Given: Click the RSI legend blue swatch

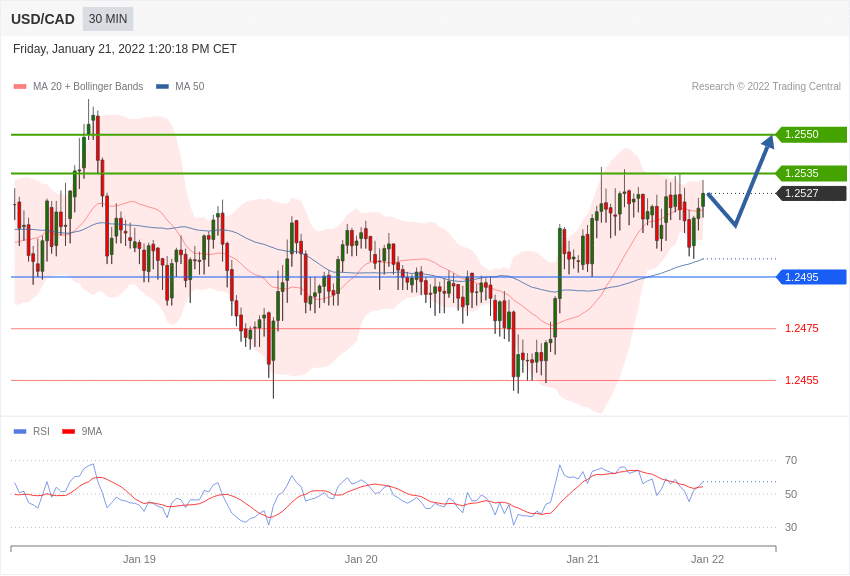Looking at the screenshot, I should tap(20, 431).
